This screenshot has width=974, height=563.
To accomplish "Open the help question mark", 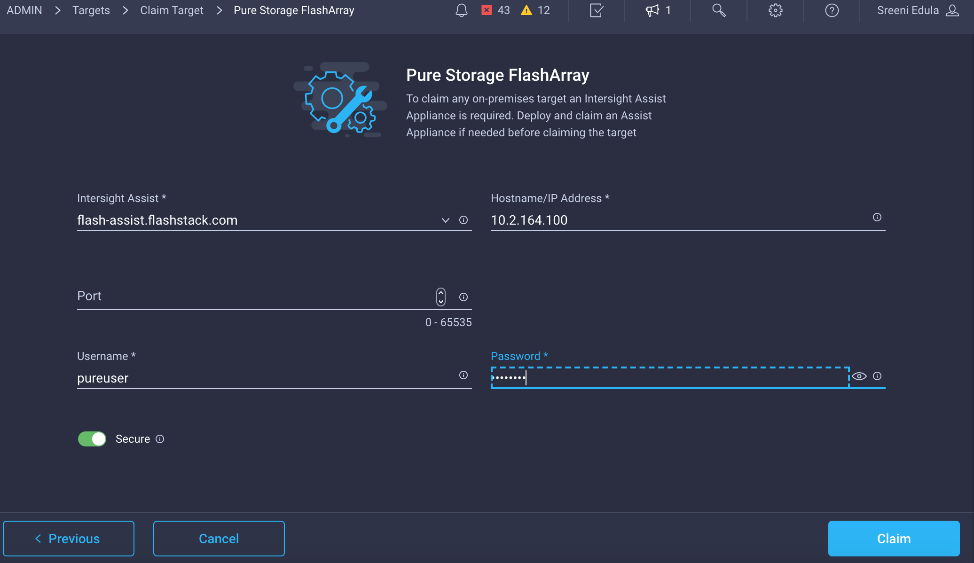I will tap(832, 11).
